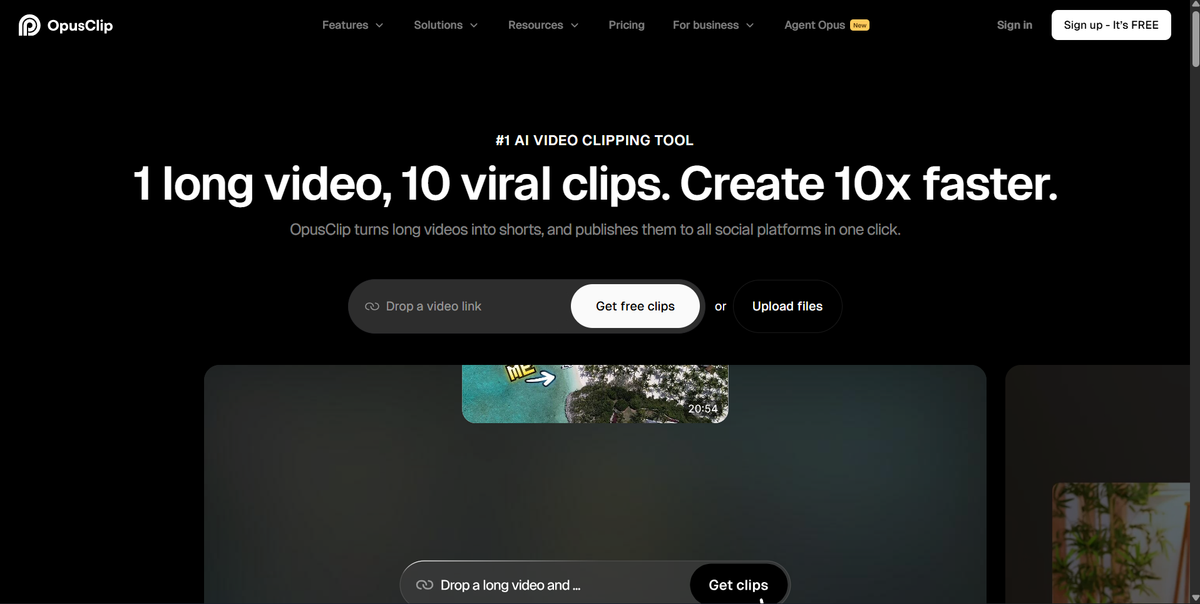Click the OpusClip brand name text

pyautogui.click(x=80, y=25)
